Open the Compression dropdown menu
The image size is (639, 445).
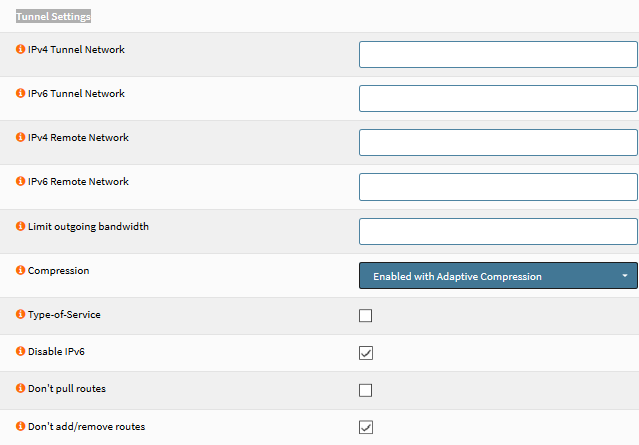click(x=497, y=276)
